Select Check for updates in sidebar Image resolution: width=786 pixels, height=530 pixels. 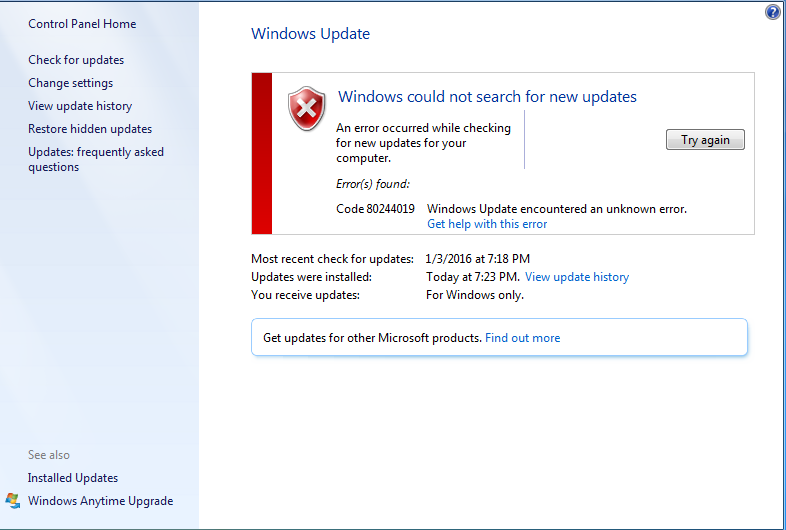[76, 60]
